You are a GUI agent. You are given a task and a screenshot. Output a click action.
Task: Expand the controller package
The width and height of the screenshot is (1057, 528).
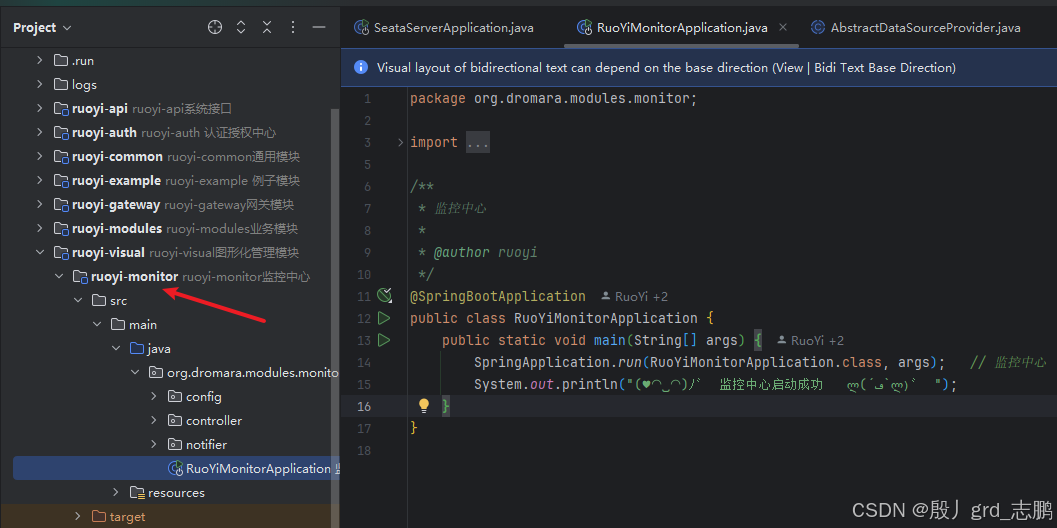tap(154, 421)
